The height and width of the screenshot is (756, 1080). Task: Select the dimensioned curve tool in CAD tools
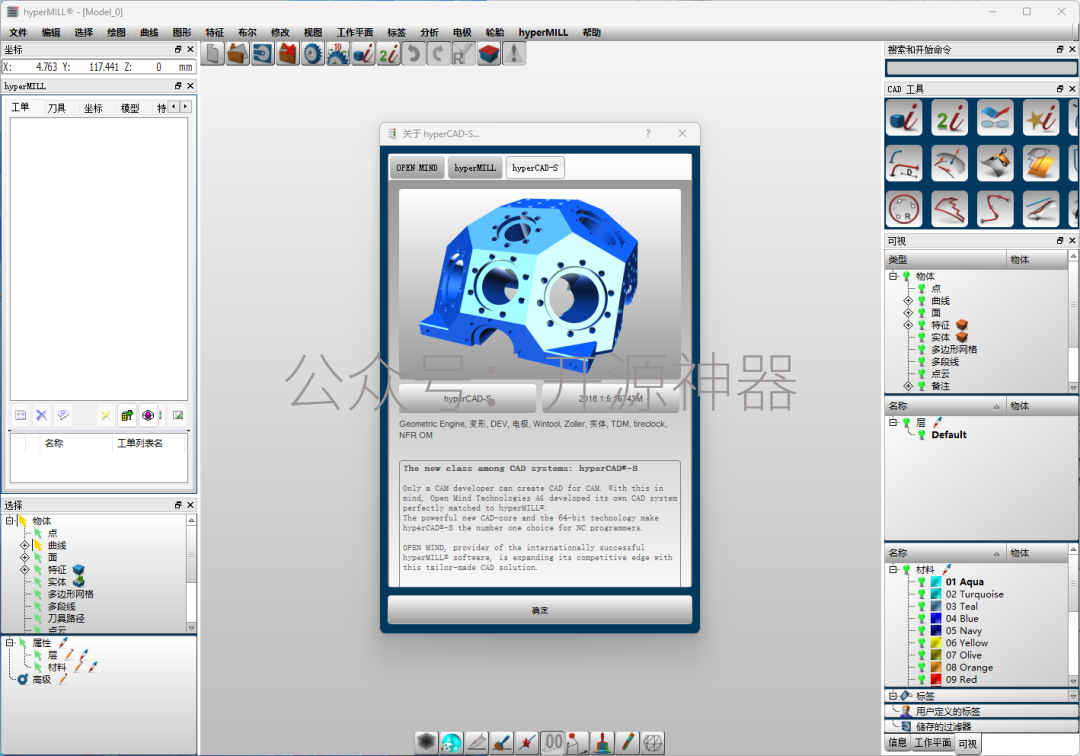(904, 163)
